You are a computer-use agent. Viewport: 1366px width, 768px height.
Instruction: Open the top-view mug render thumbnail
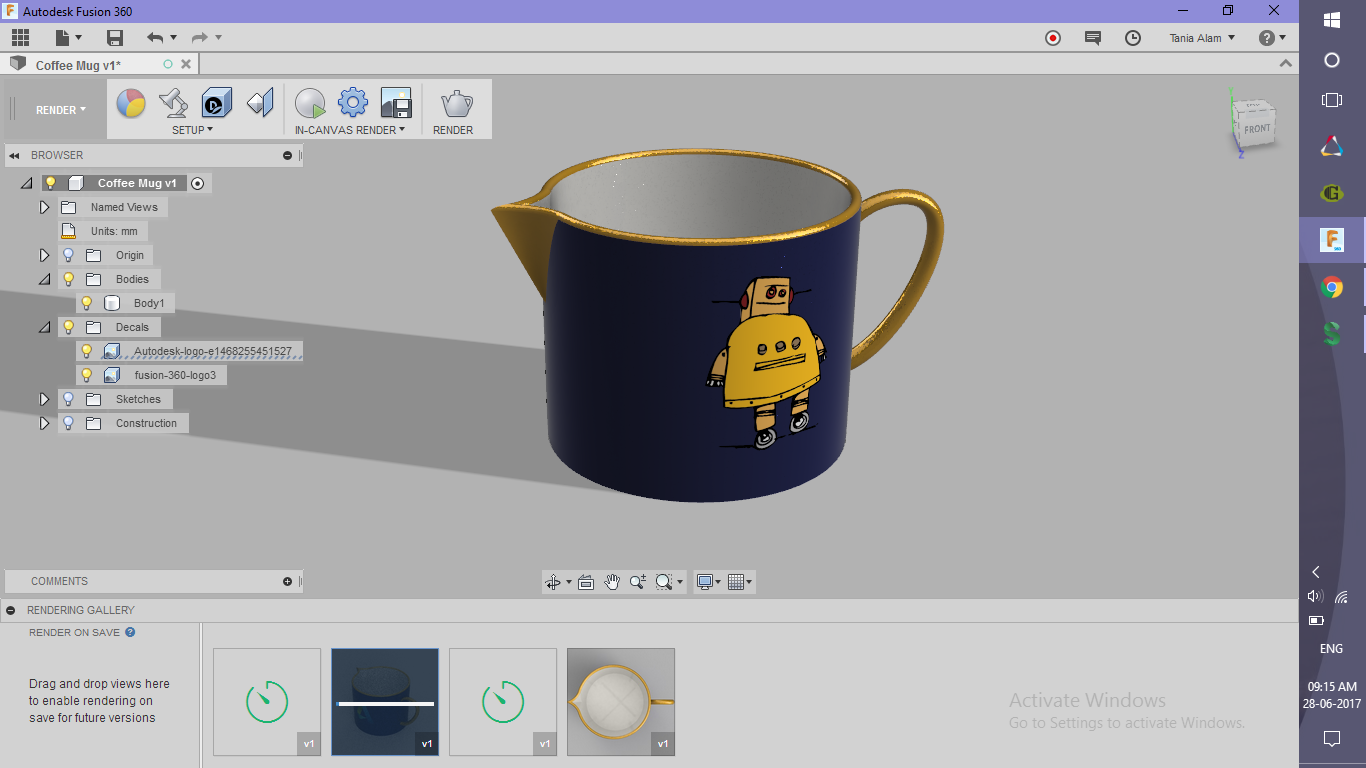[x=621, y=702]
